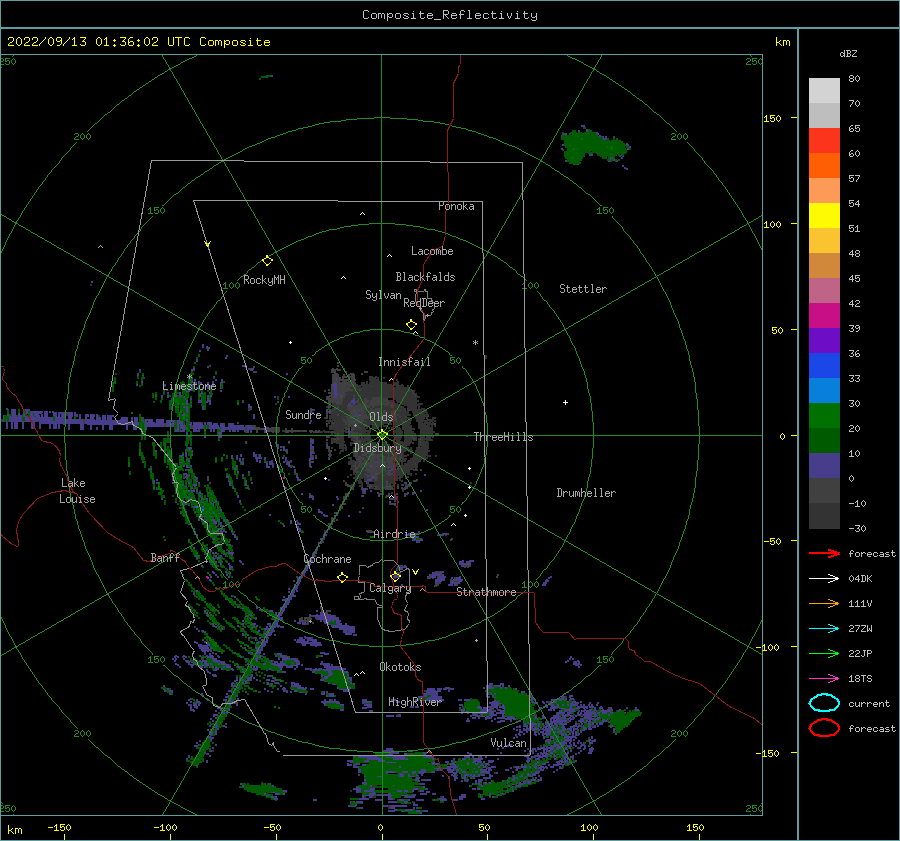The width and height of the screenshot is (900, 841).
Task: Click the Didsbury label
Action: click(x=378, y=448)
